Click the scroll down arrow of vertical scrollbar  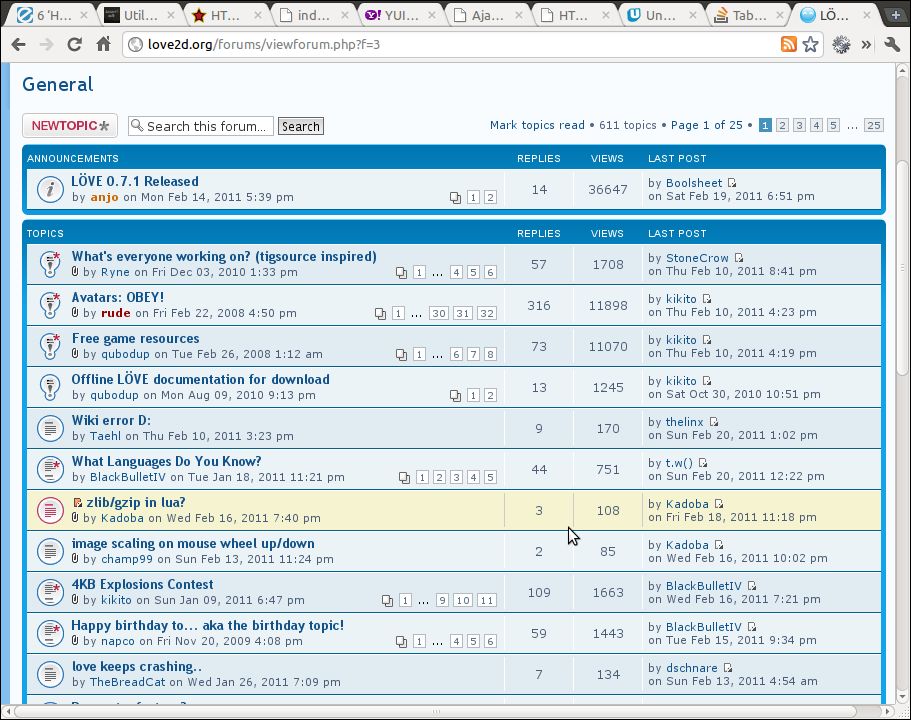point(902,696)
